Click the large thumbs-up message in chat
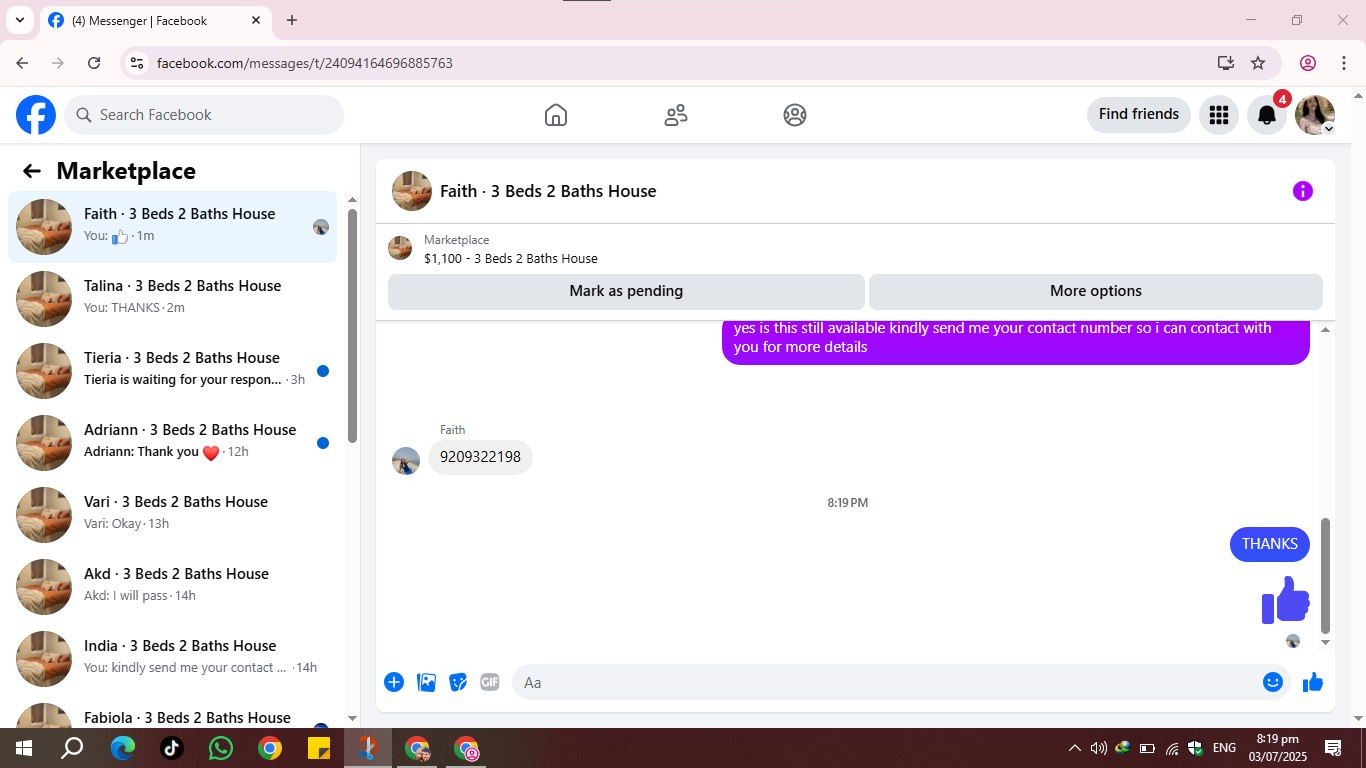This screenshot has width=1366, height=768. (1286, 600)
